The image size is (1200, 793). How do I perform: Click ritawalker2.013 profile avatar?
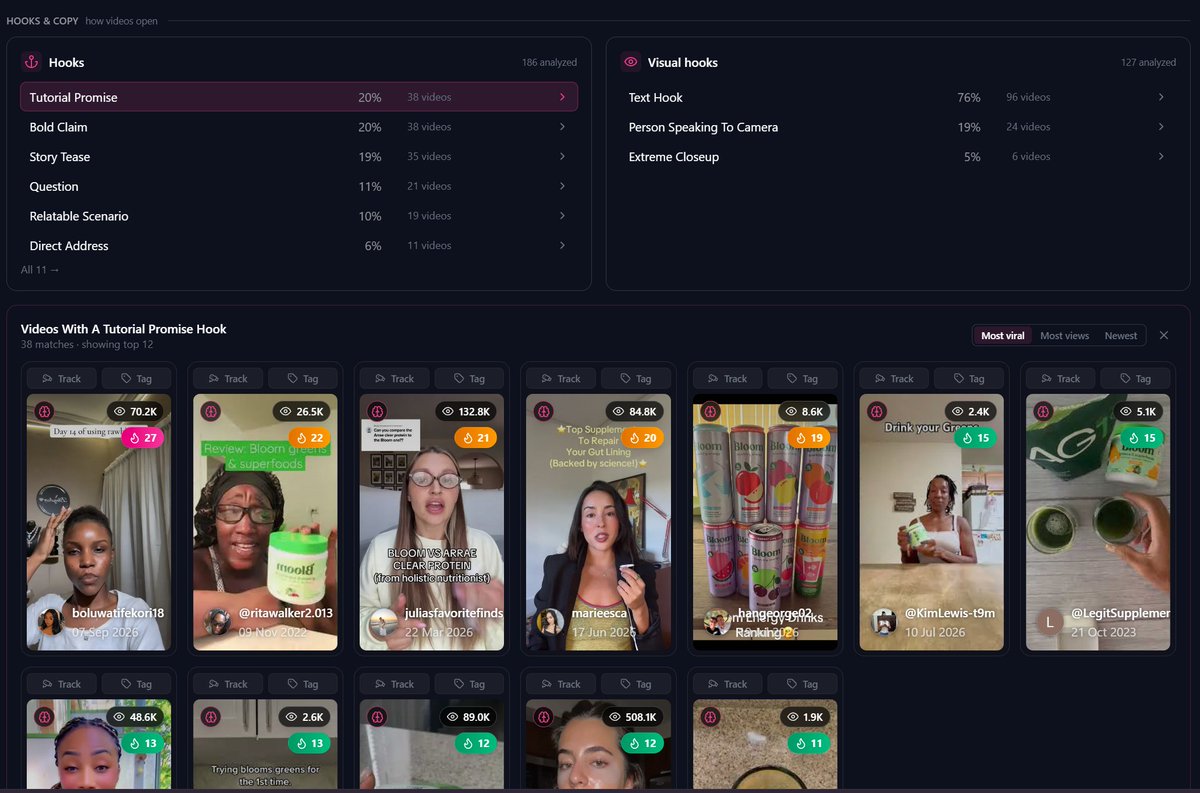217,622
